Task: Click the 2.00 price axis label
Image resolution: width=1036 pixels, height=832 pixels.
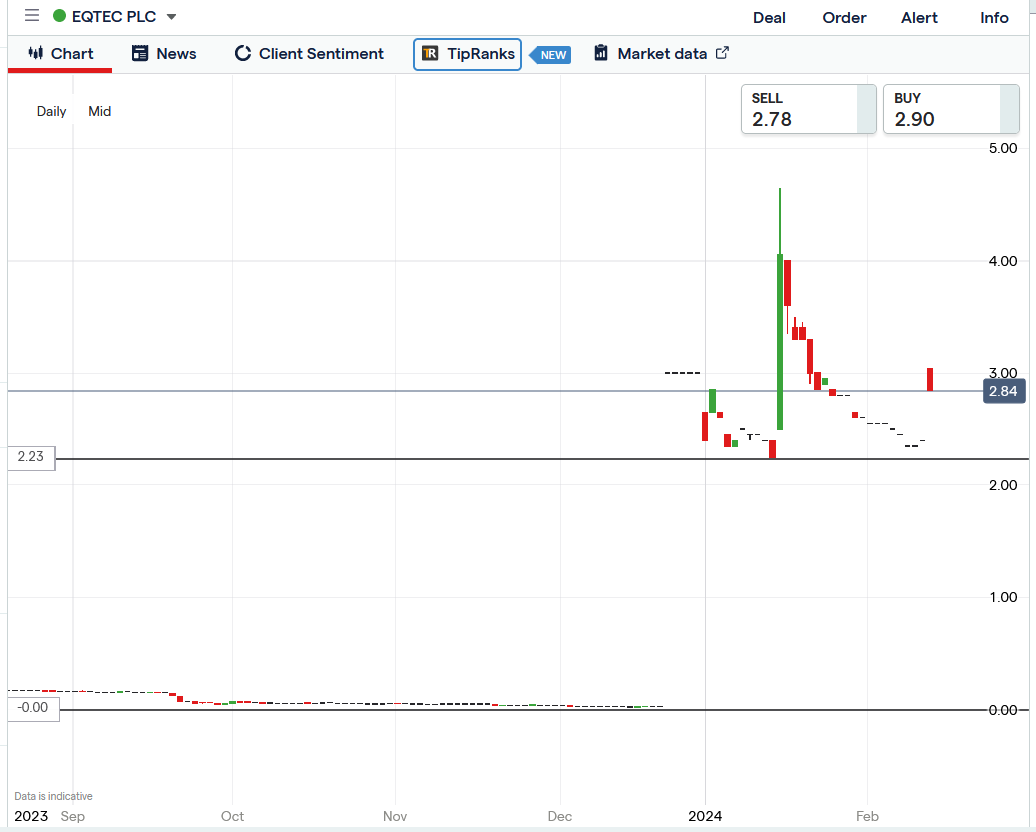Action: 1003,485
